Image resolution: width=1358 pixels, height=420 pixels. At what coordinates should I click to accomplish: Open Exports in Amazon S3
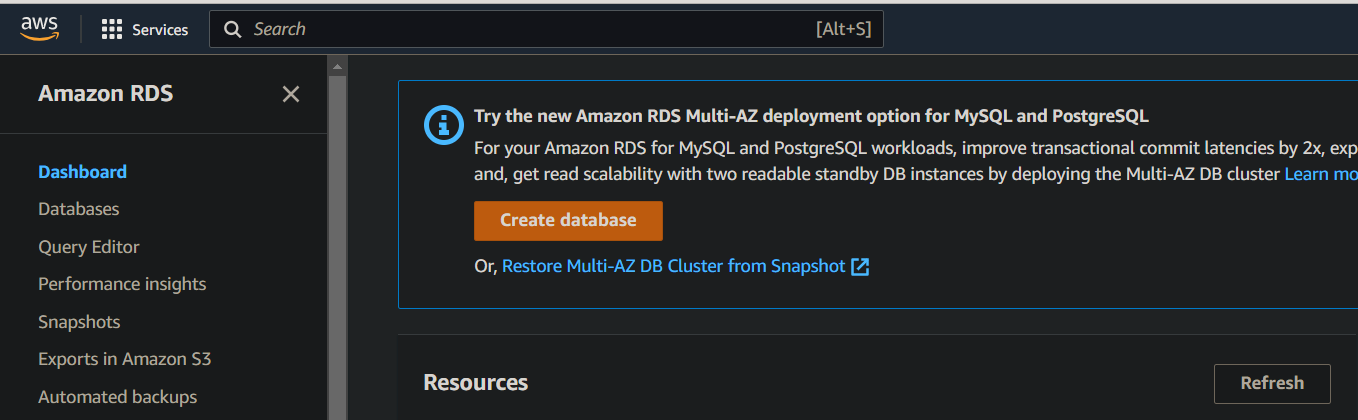[125, 359]
